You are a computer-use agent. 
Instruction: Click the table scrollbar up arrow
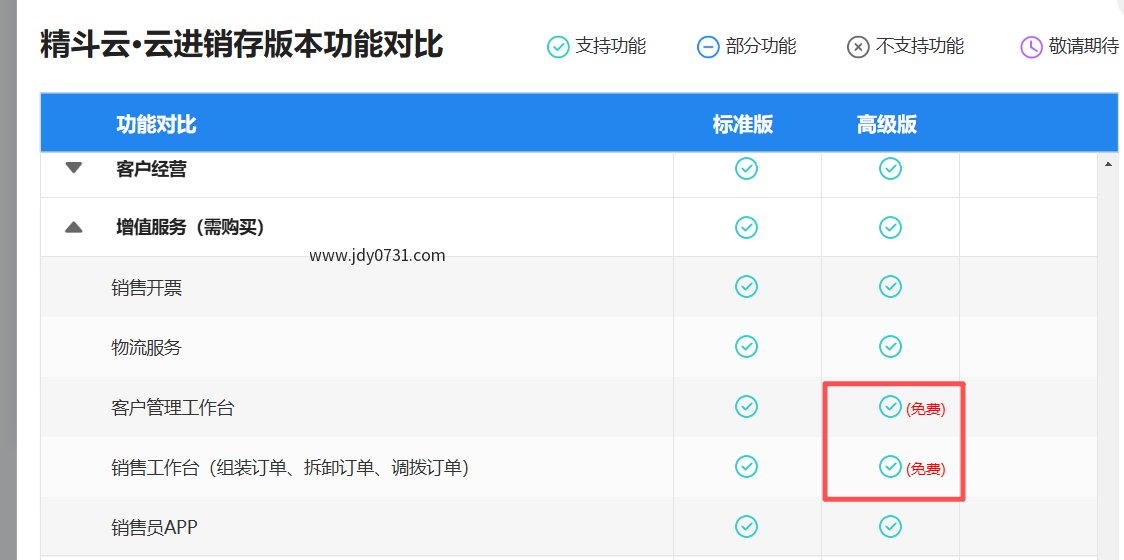(x=1108, y=163)
